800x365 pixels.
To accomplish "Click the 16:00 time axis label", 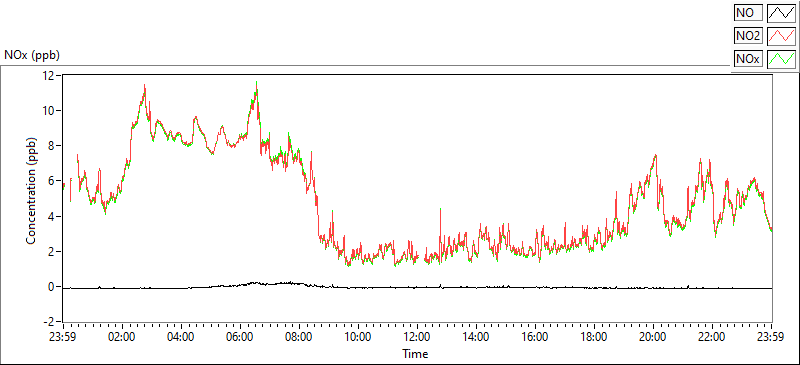I will tap(535, 337).
